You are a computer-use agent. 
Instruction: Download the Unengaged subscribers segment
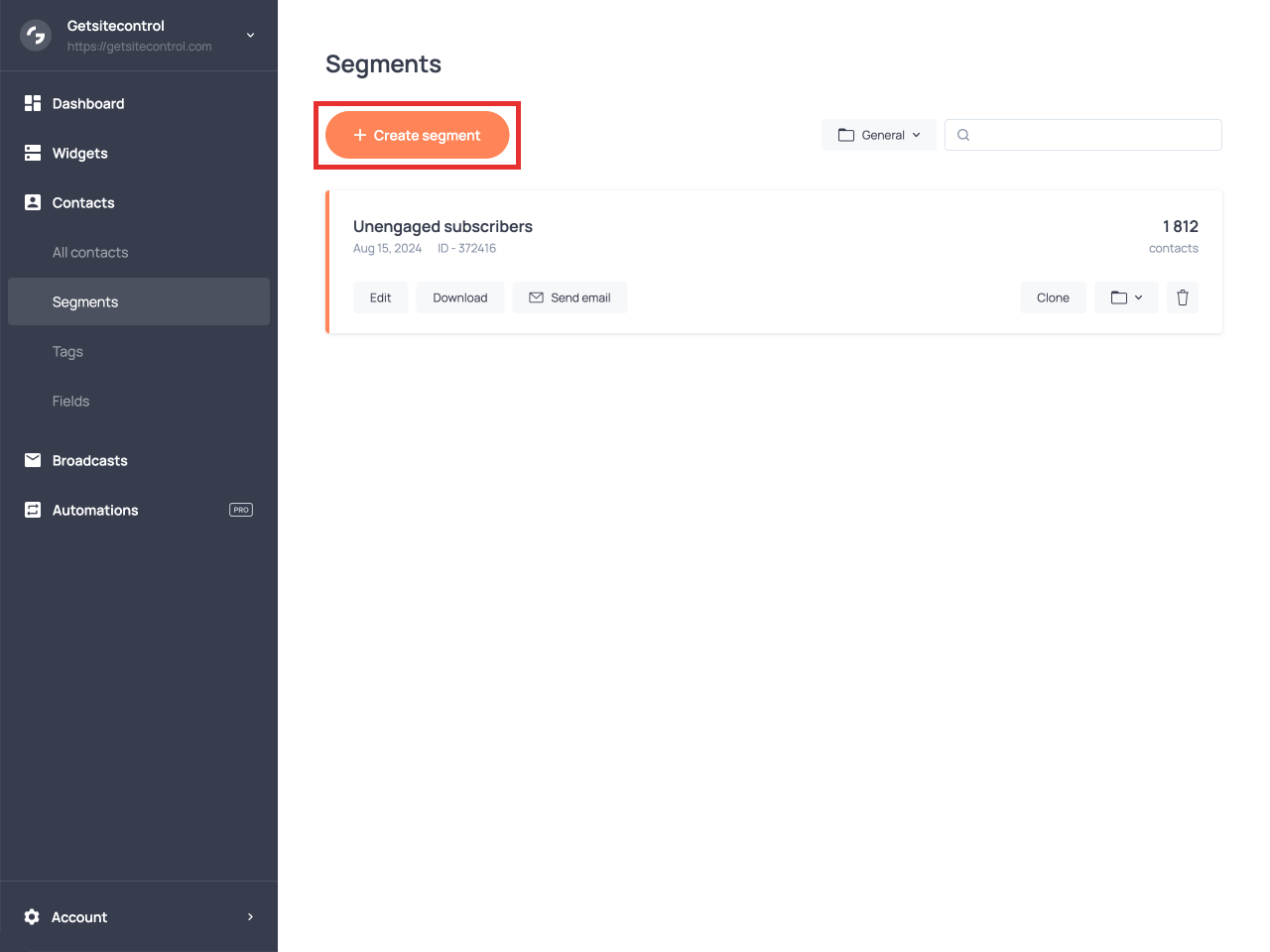459,297
